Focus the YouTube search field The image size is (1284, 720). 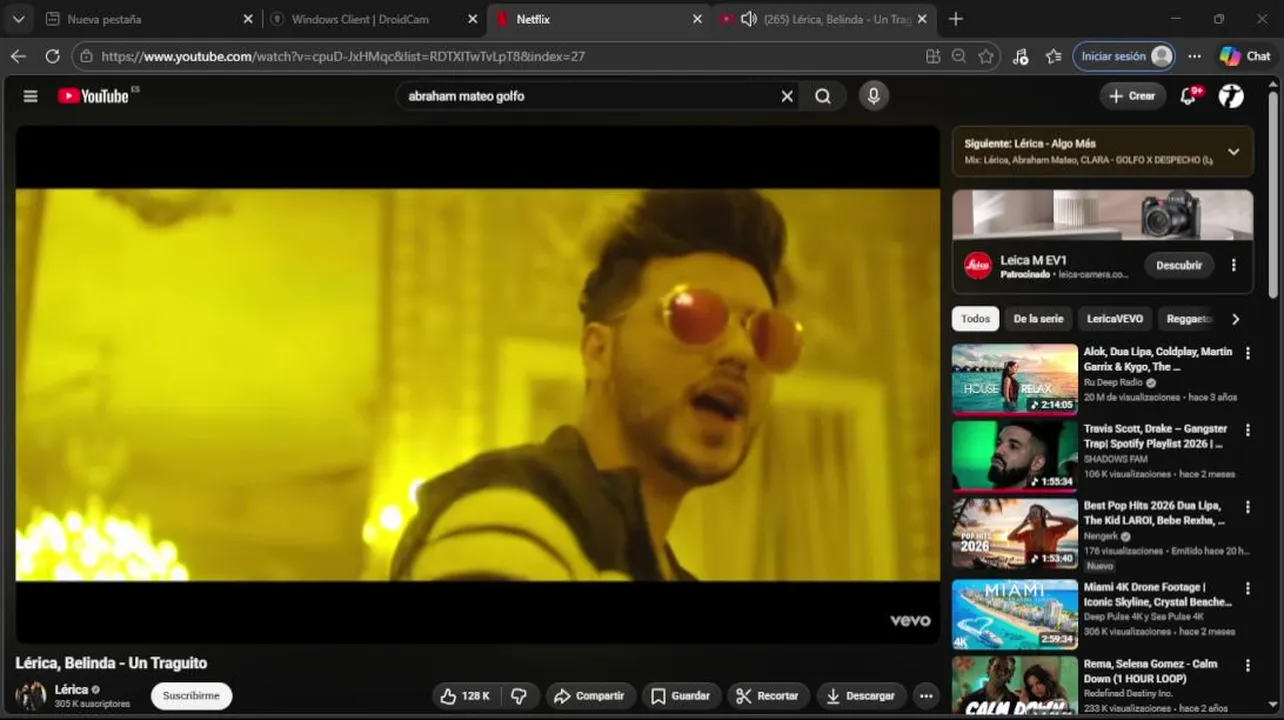[590, 96]
